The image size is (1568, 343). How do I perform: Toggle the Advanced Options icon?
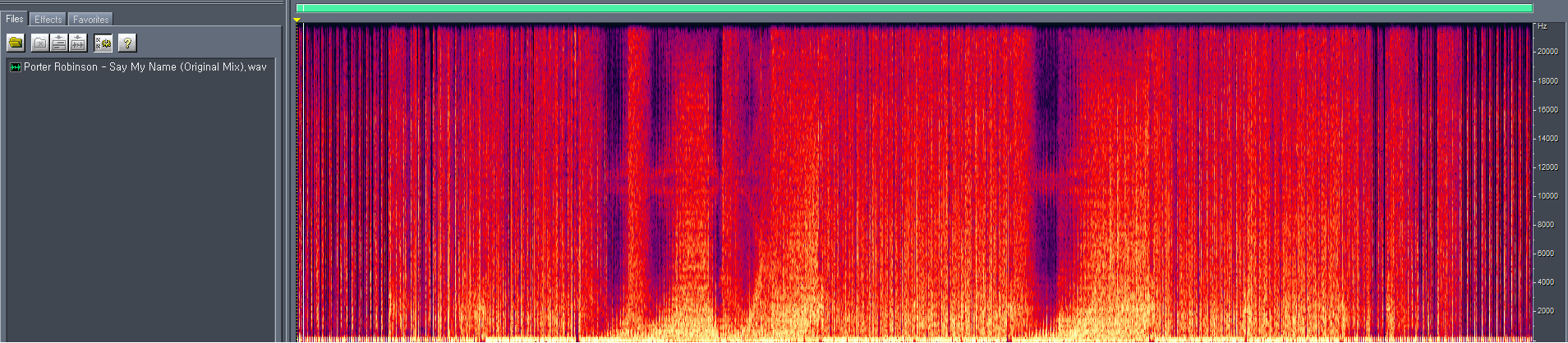click(x=103, y=43)
